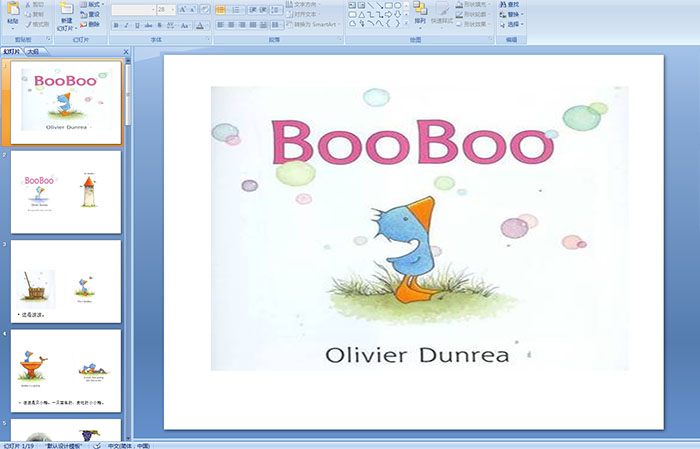Click the Paste clipboard icon
The height and width of the screenshot is (449, 700).
pos(13,9)
